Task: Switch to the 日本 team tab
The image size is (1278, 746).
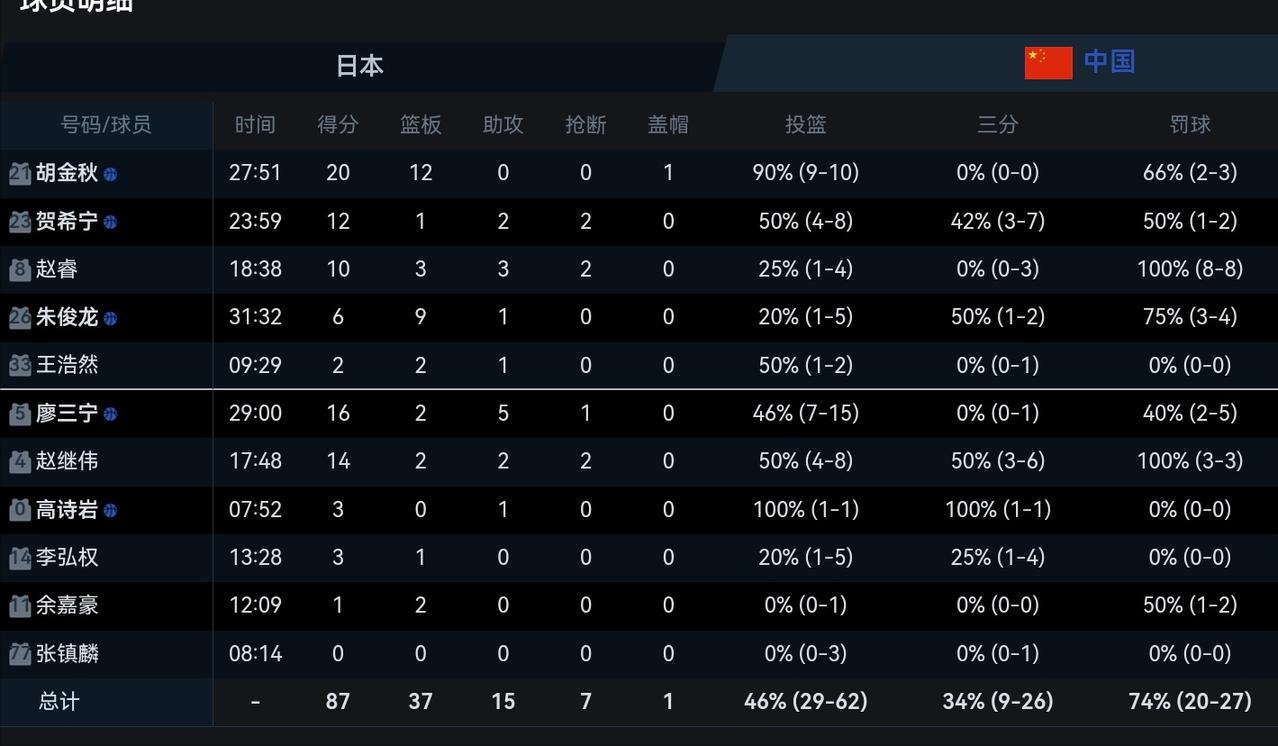Action: pyautogui.click(x=360, y=66)
